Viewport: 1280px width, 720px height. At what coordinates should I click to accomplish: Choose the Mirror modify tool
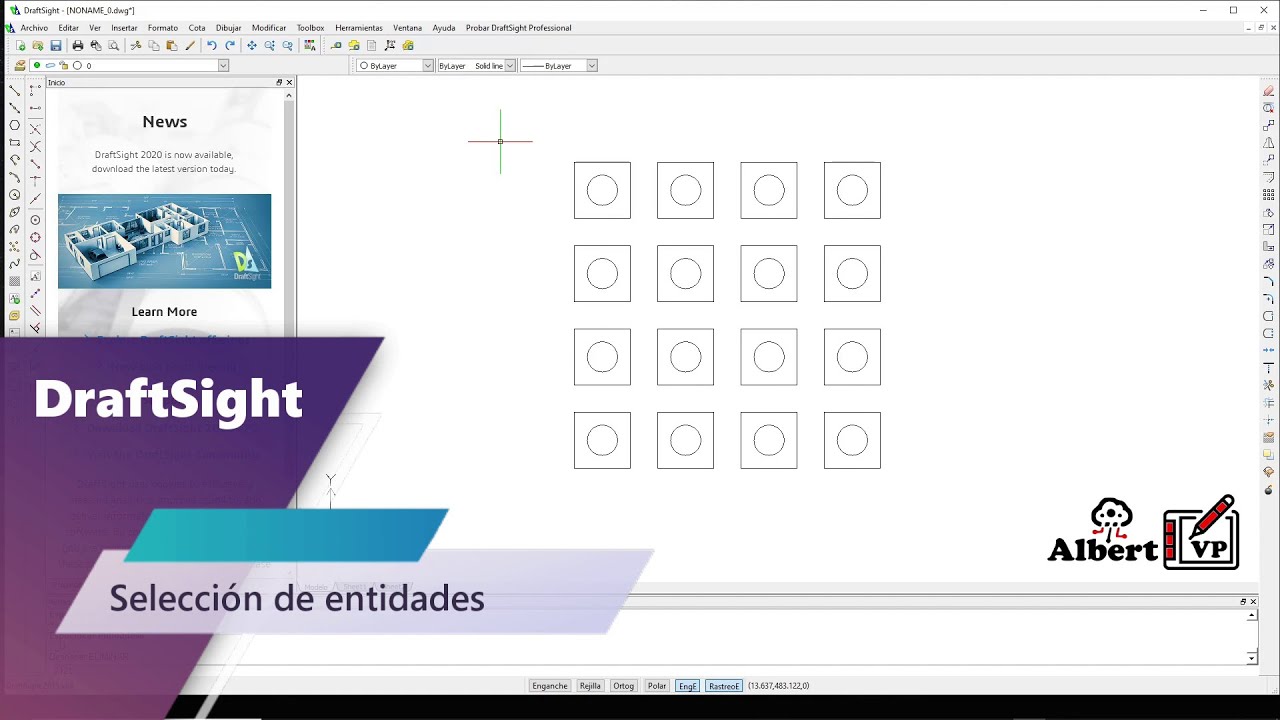1269,143
